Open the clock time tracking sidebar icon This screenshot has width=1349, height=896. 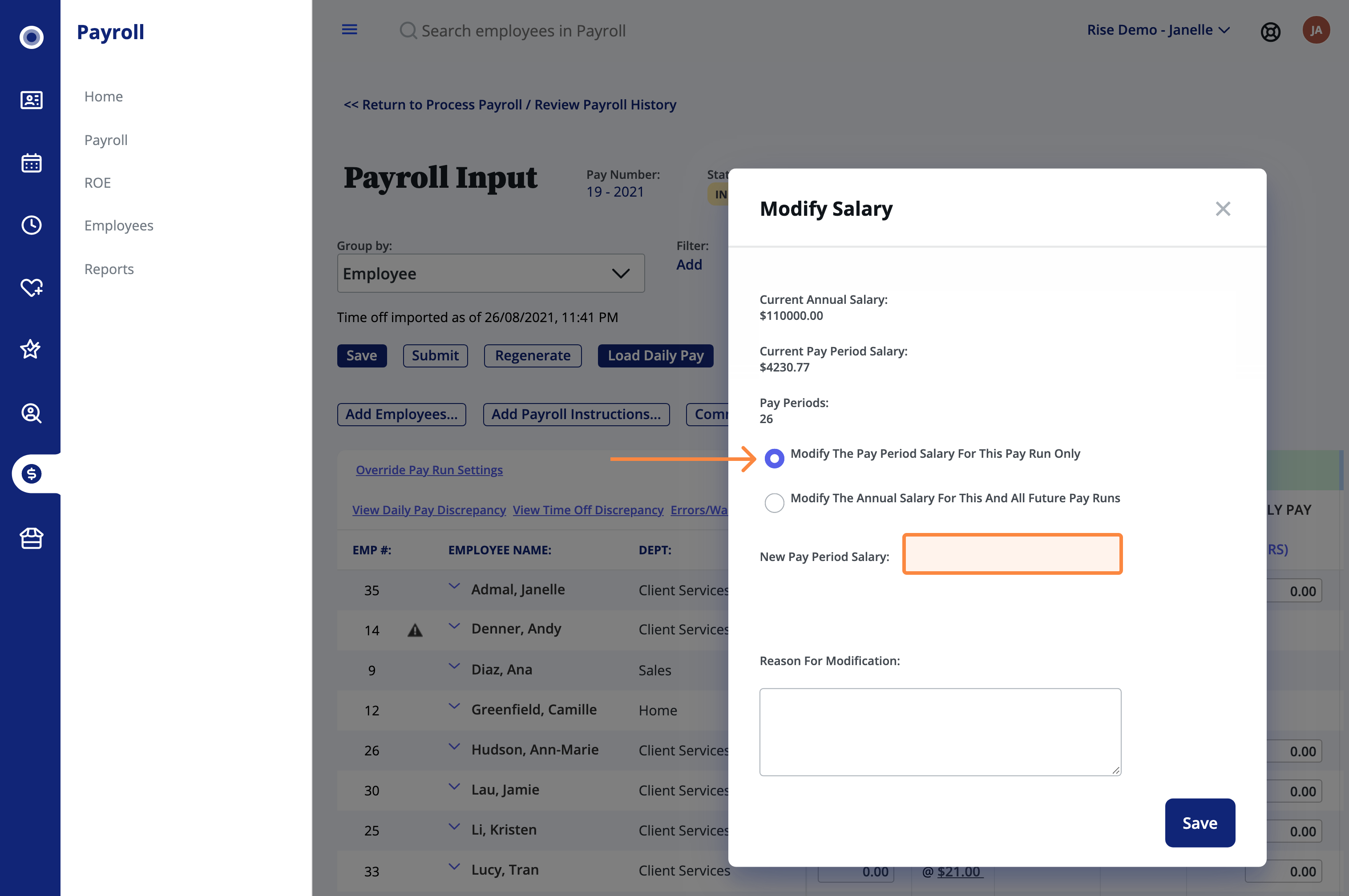[32, 225]
